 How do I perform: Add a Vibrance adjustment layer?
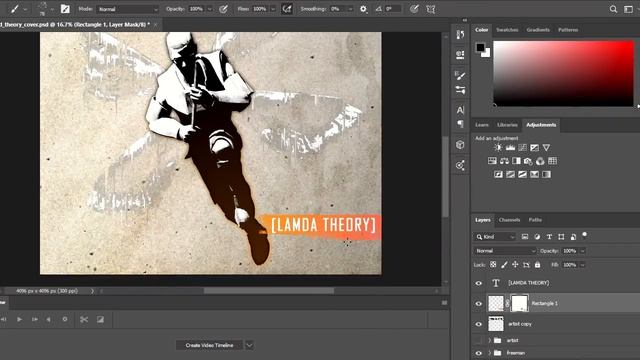click(546, 148)
